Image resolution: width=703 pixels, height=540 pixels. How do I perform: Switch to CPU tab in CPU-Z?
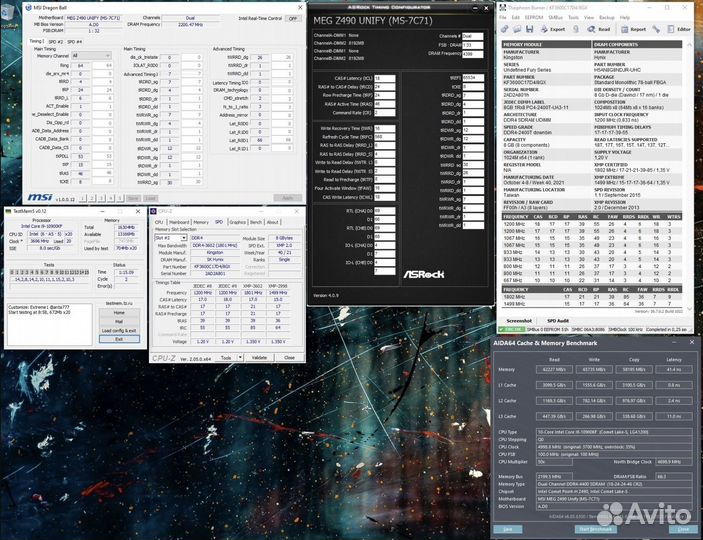(159, 222)
